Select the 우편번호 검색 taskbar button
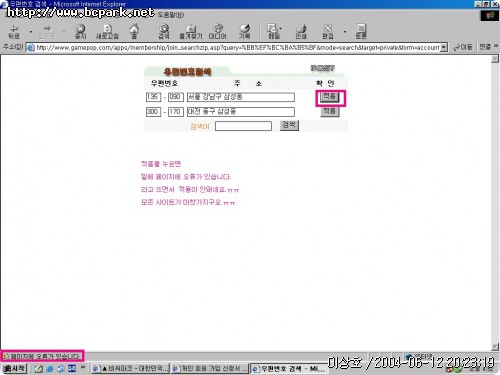The height and width of the screenshot is (375, 500). (x=289, y=369)
